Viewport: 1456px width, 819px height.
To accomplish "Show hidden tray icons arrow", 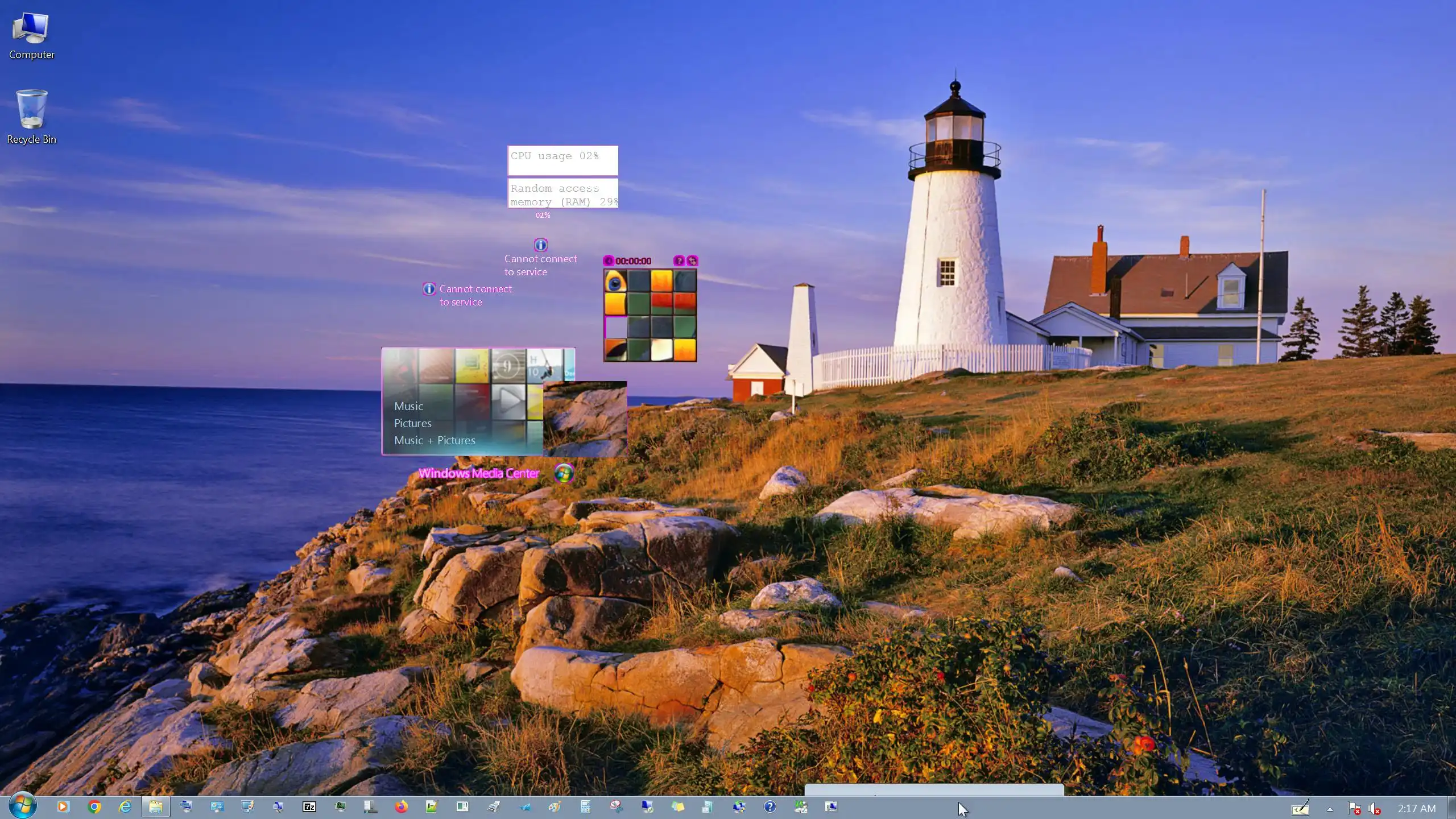I will pyautogui.click(x=1330, y=809).
